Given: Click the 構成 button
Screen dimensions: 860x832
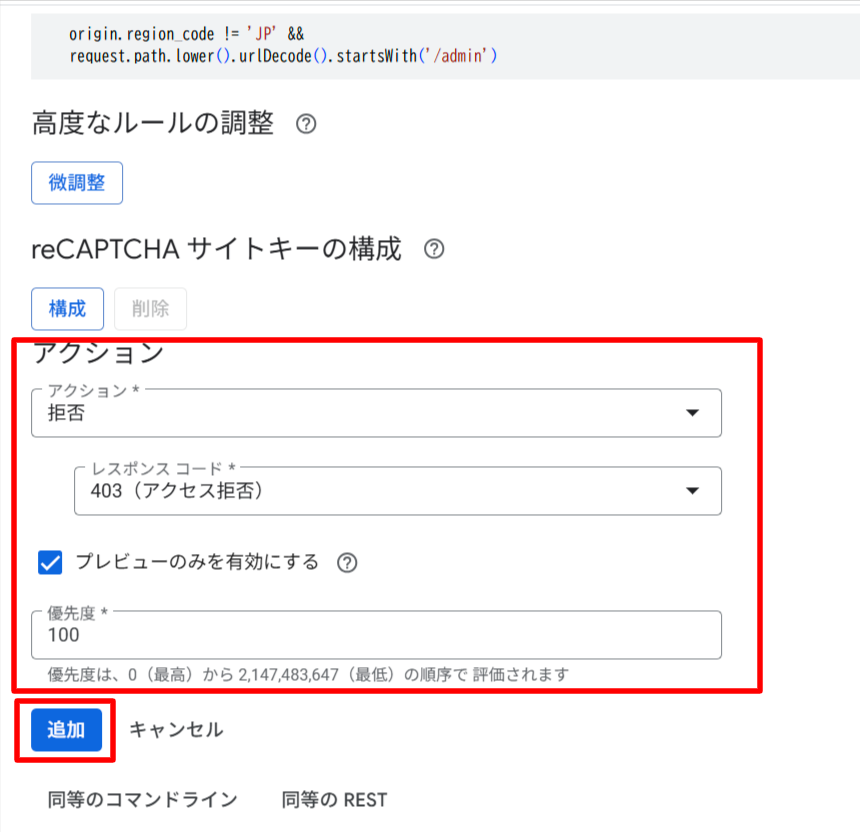Looking at the screenshot, I should (x=67, y=309).
